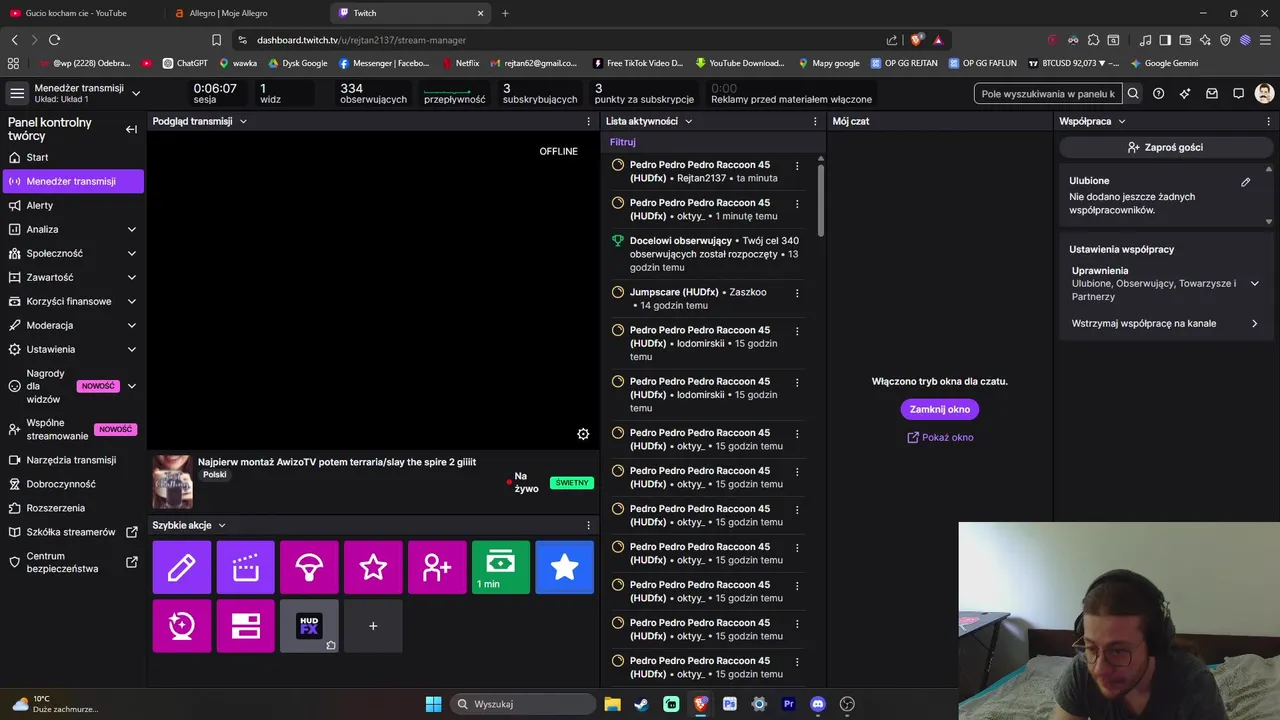
Task: Open Szkółka streamerów external link
Action: (x=73, y=532)
